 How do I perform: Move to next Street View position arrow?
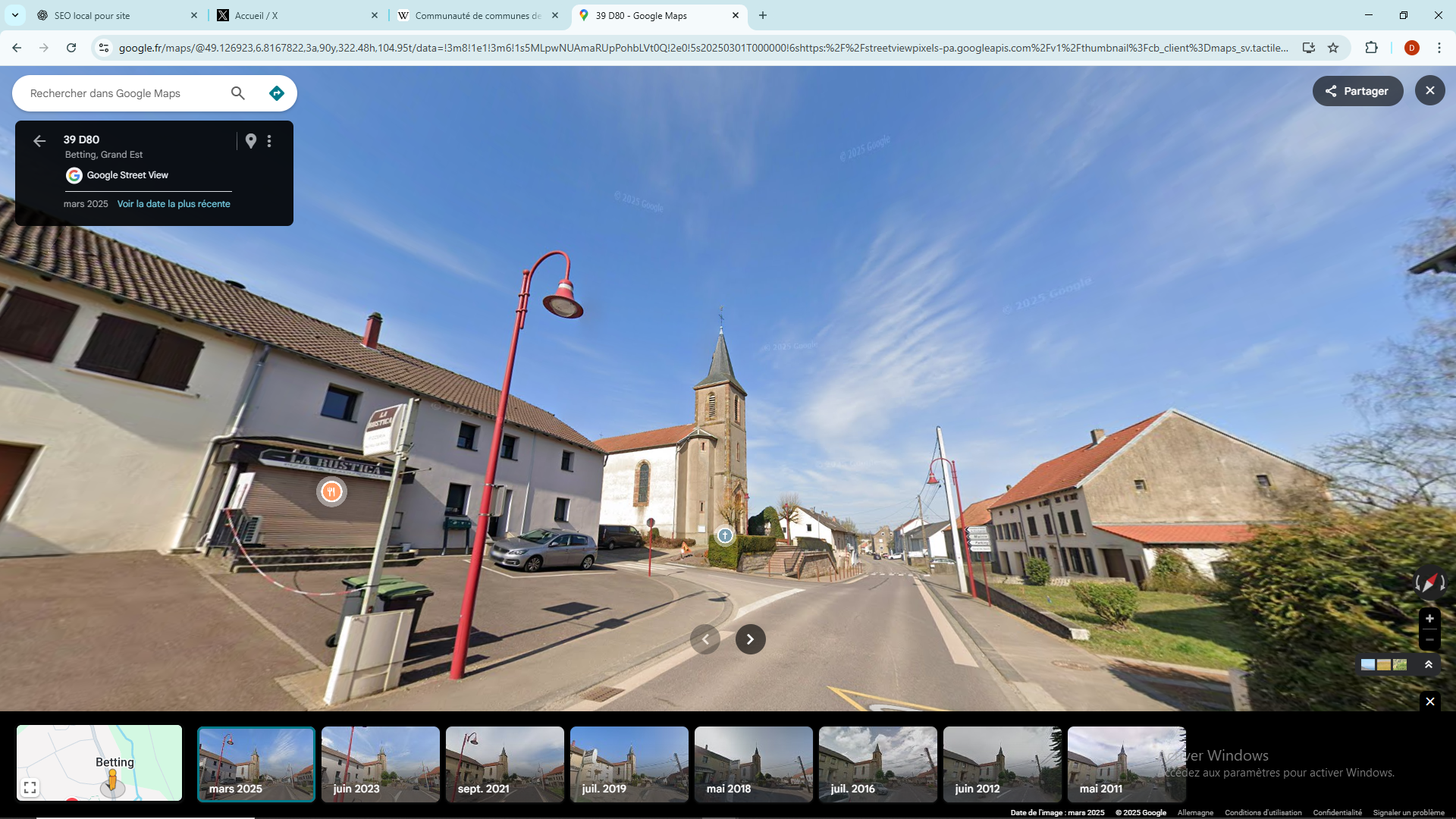(x=751, y=639)
